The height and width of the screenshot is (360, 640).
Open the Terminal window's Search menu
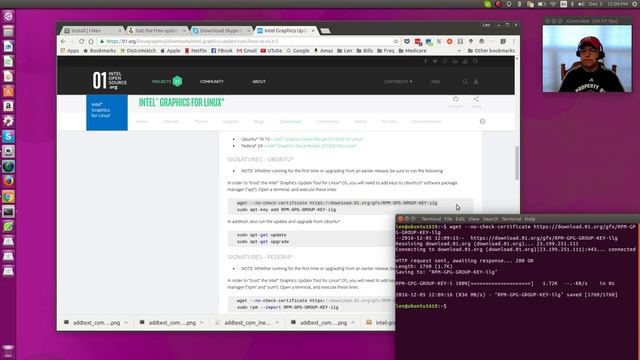coord(490,219)
